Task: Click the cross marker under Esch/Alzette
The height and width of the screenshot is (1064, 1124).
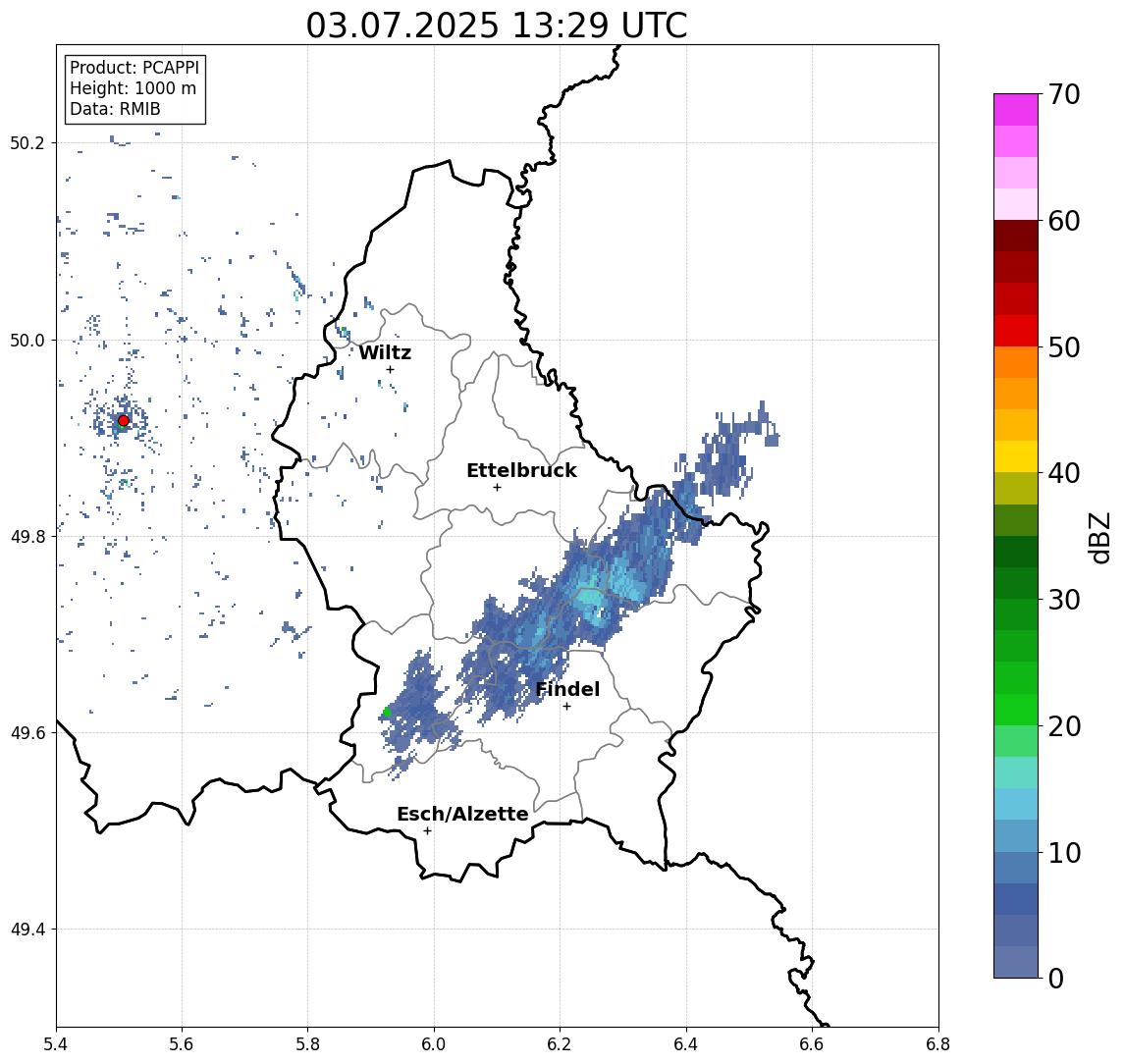Action: click(x=427, y=831)
